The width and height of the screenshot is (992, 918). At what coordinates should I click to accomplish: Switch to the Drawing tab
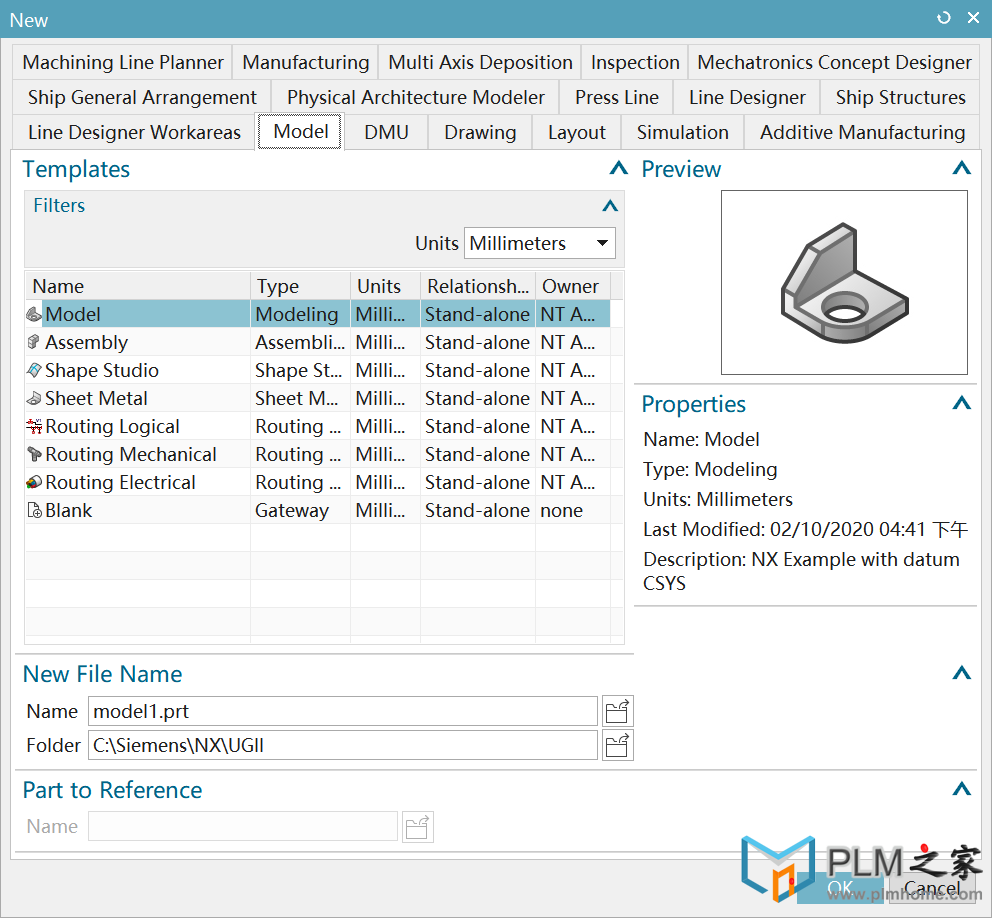pyautogui.click(x=480, y=132)
